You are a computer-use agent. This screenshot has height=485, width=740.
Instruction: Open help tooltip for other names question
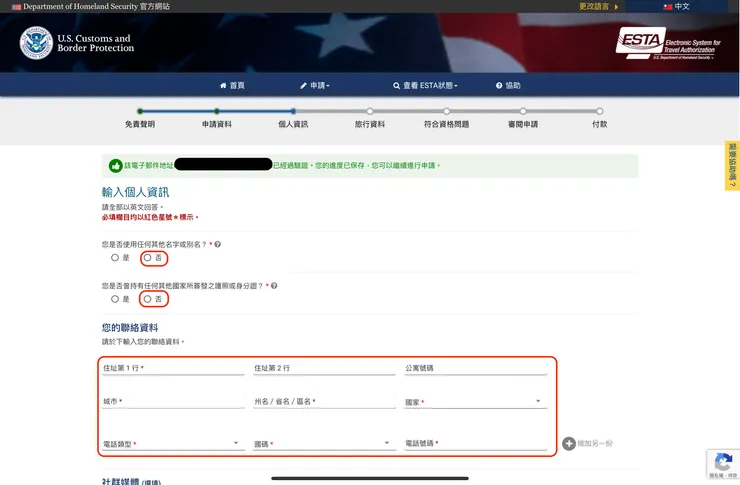coord(218,244)
